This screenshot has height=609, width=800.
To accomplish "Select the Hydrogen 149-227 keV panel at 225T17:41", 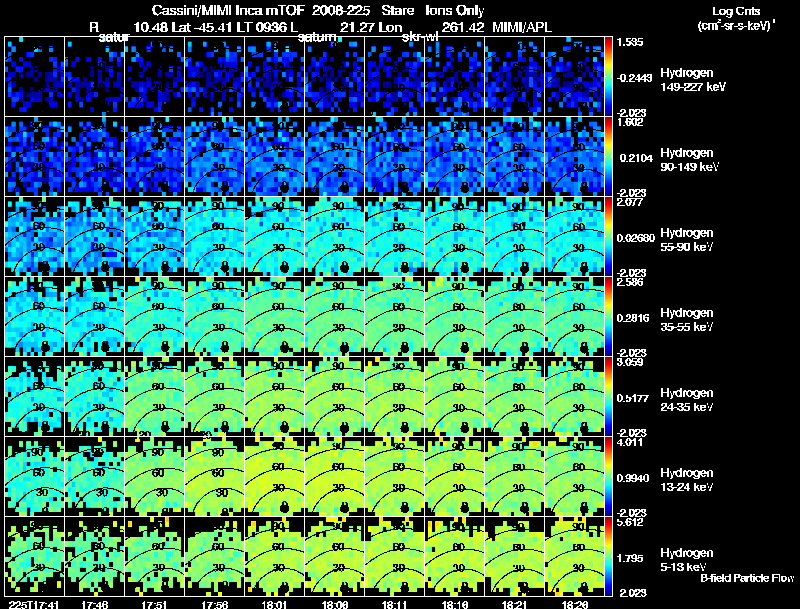I will [x=35, y=77].
